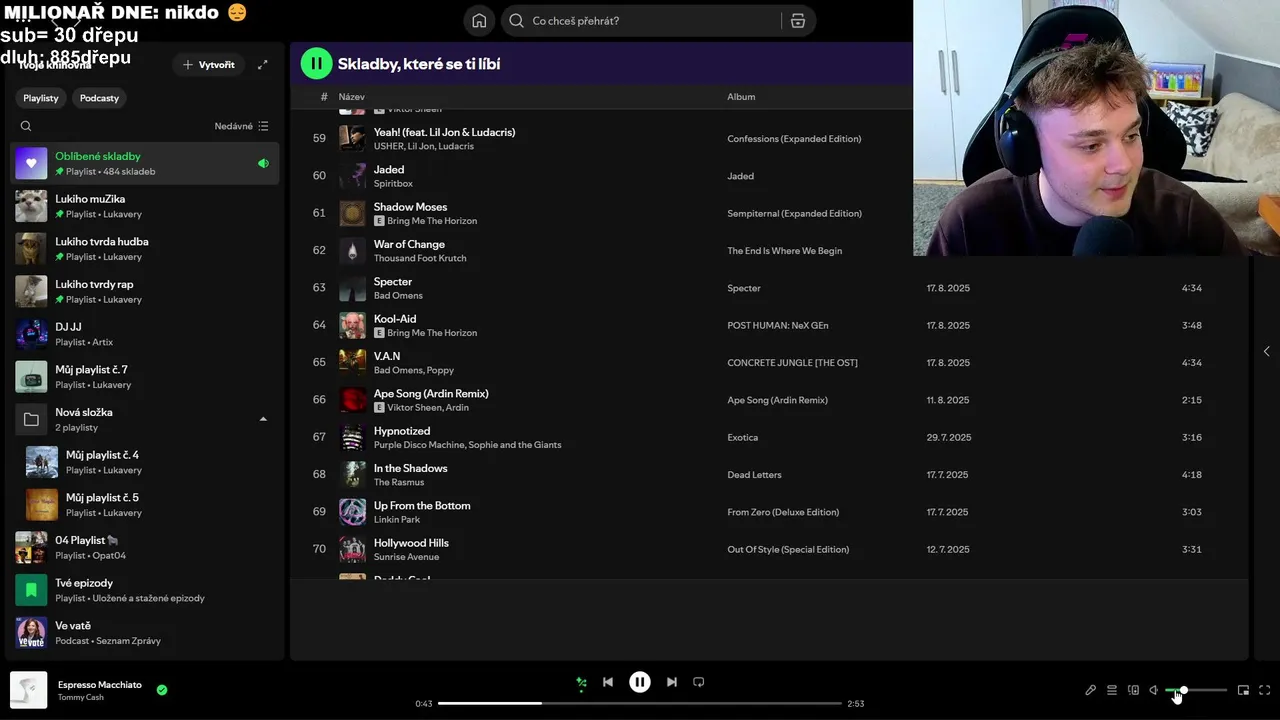Toggle repeat mode
Viewport: 1280px width, 720px height.
click(699, 682)
